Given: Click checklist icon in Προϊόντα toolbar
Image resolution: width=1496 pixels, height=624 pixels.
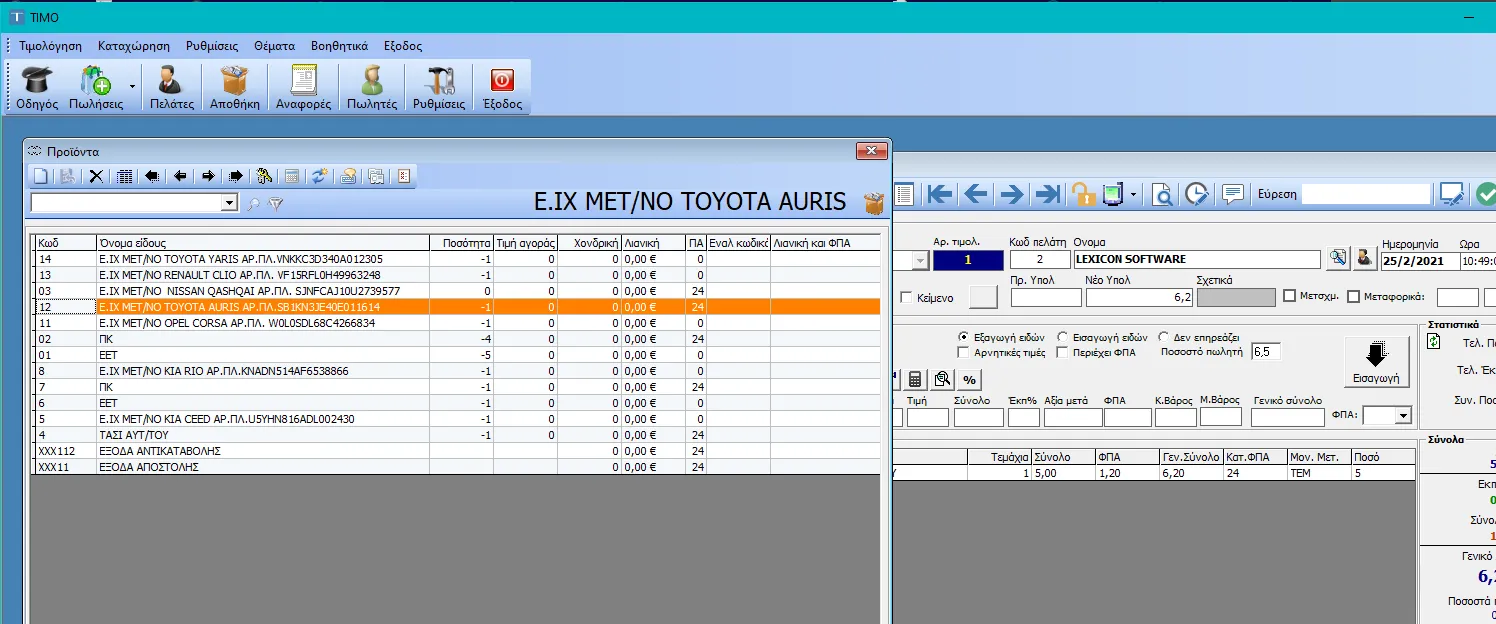Looking at the screenshot, I should tap(404, 176).
